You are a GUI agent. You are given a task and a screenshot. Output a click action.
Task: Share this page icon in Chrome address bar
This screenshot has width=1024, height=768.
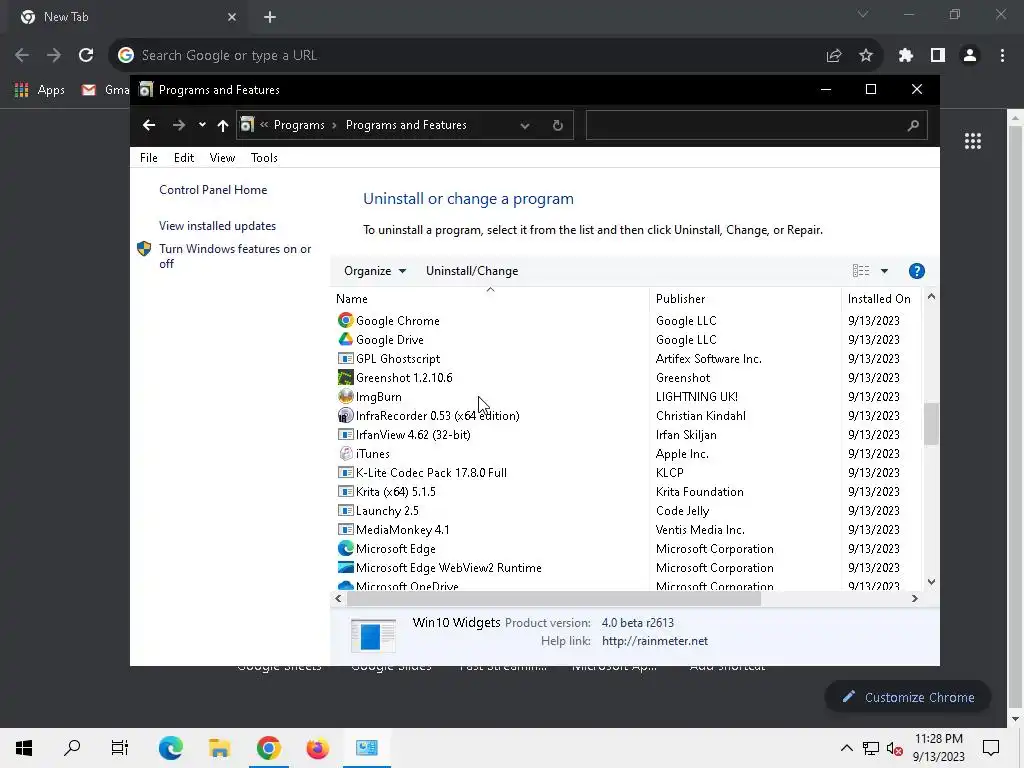click(x=833, y=56)
